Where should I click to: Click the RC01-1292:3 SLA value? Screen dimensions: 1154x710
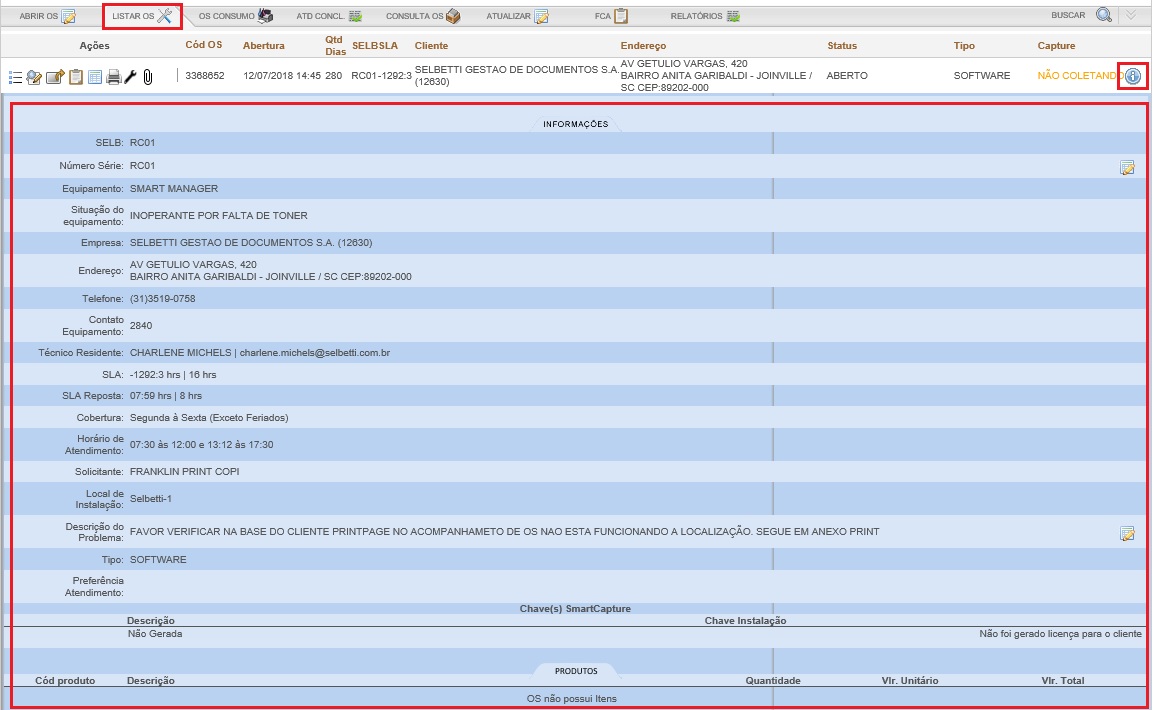tap(381, 76)
